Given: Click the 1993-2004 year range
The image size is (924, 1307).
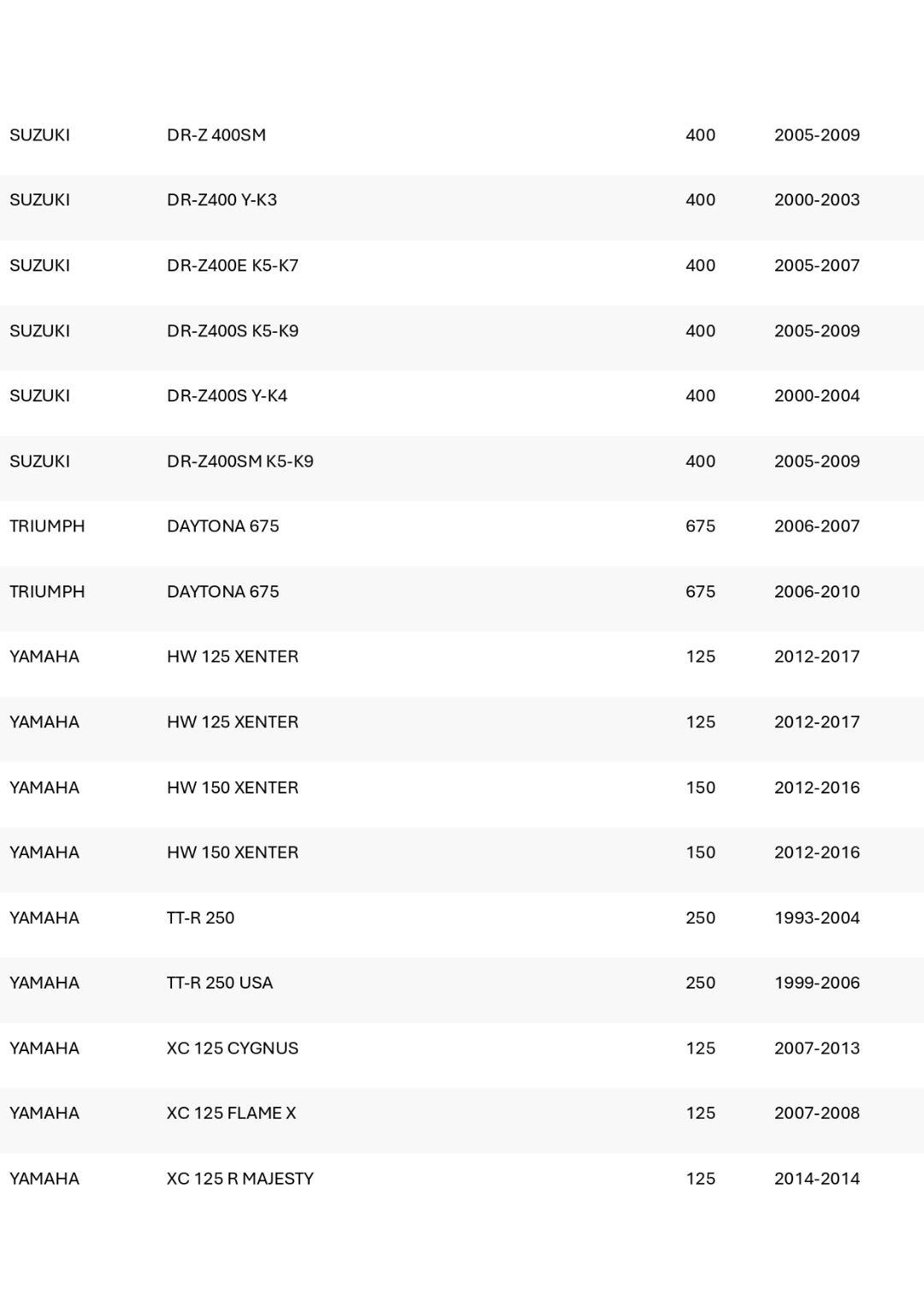Looking at the screenshot, I should 817,918.
